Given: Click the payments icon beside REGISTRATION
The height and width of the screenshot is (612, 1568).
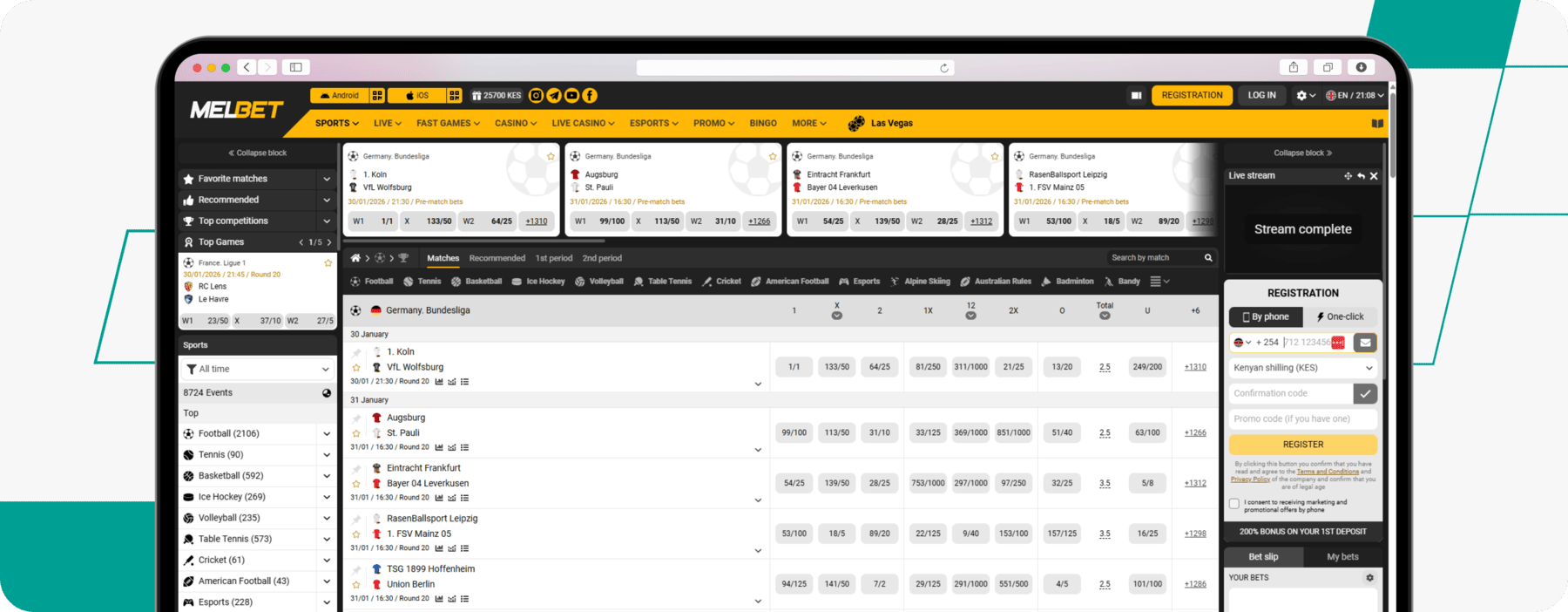Looking at the screenshot, I should tap(1136, 96).
